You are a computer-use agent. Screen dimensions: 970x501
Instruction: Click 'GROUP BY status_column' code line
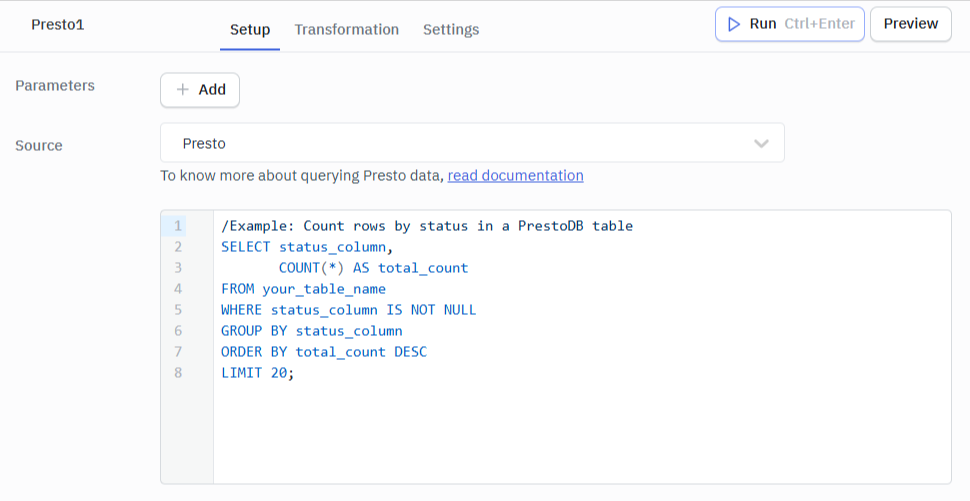pos(312,331)
